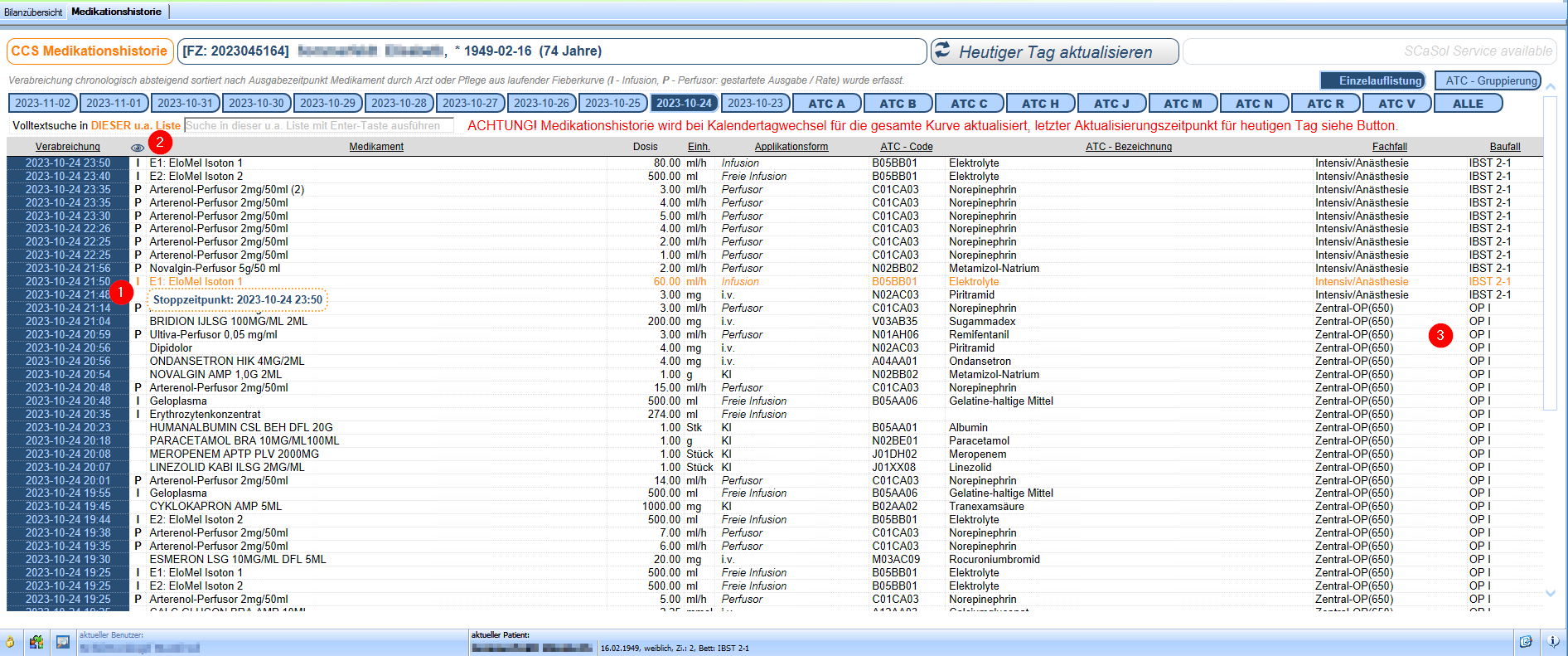The width and height of the screenshot is (1568, 656).
Task: Click the scroll-up chevron above the list scrollbar
Action: coord(1551,86)
